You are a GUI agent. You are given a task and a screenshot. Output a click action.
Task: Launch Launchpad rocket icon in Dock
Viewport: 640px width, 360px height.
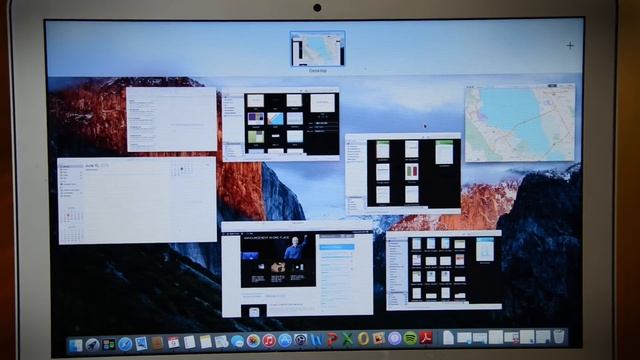tap(92, 345)
